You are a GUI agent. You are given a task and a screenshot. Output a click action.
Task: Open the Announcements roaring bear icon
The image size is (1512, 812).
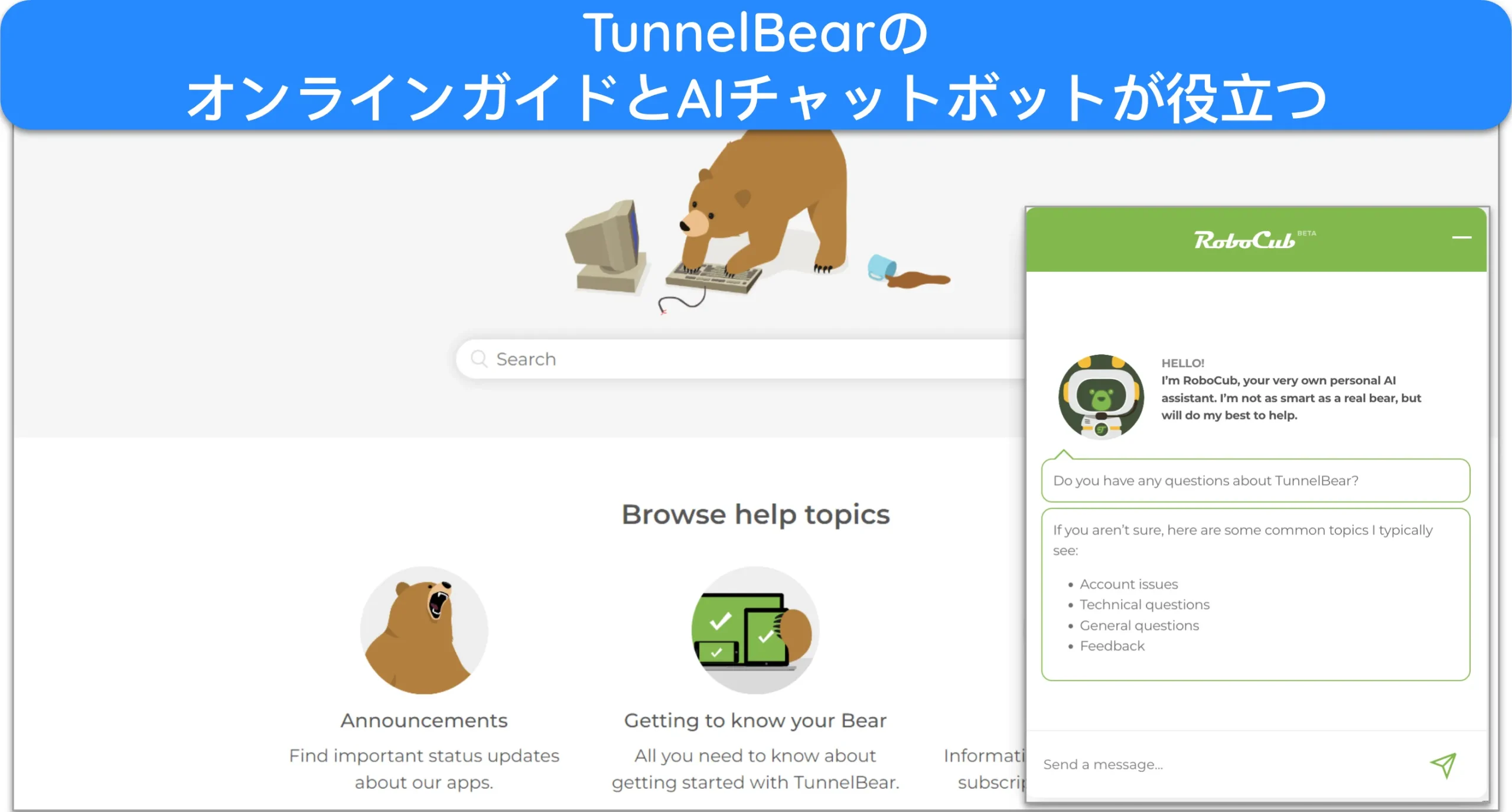(x=424, y=630)
